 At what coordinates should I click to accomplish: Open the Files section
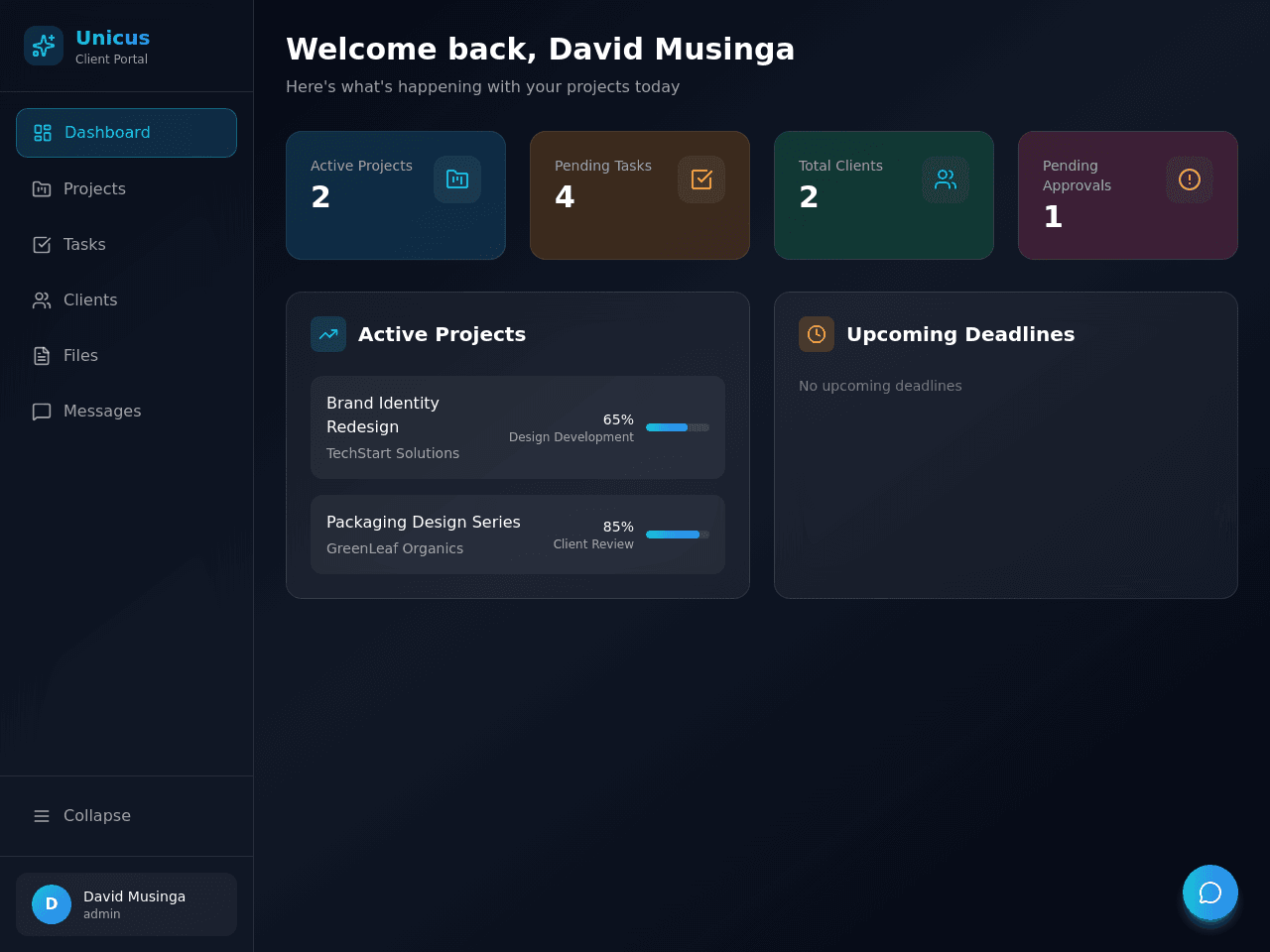pyautogui.click(x=126, y=355)
